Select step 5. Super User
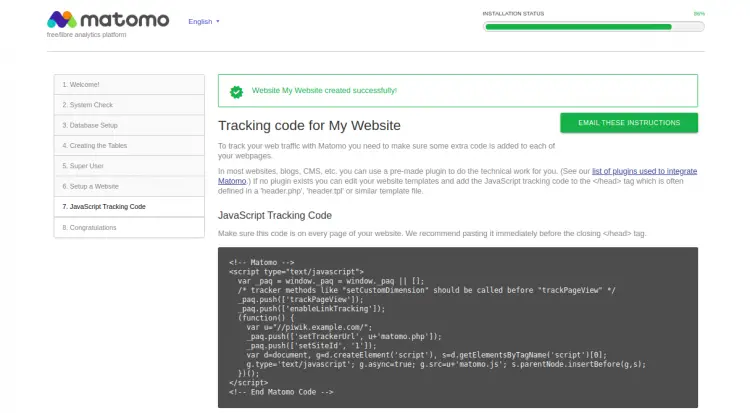 pos(129,166)
